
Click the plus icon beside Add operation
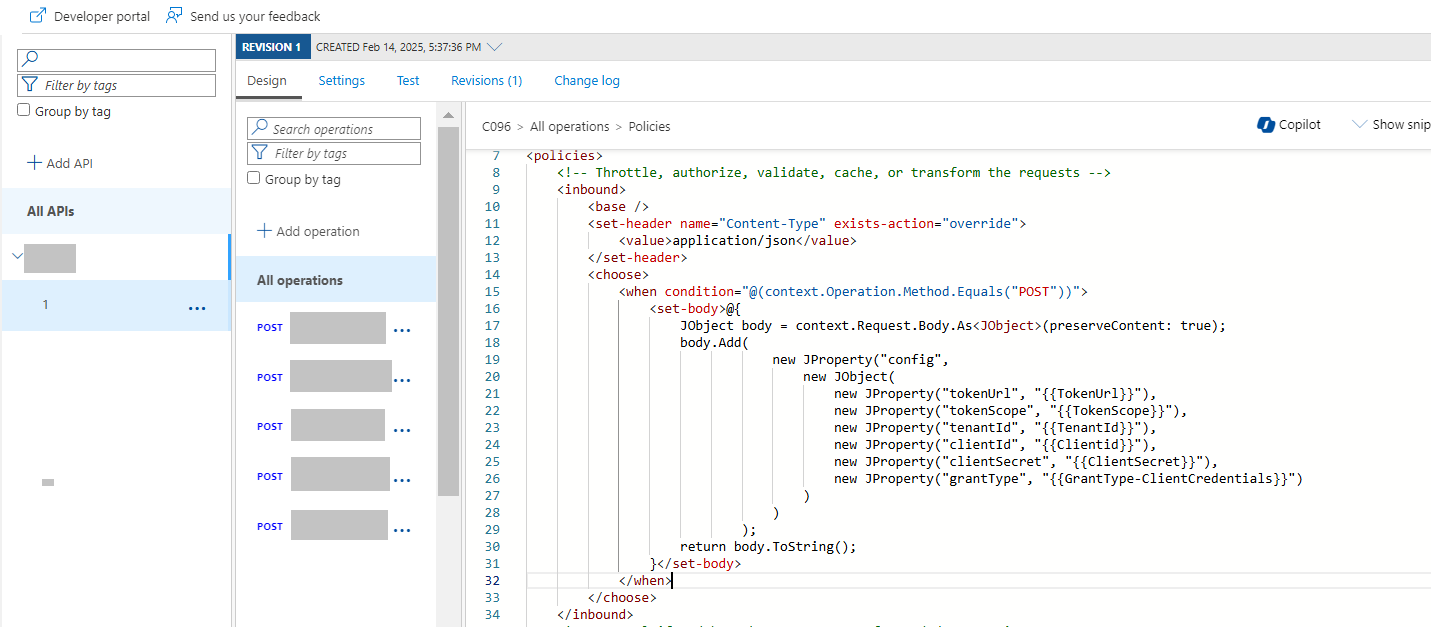[x=264, y=231]
